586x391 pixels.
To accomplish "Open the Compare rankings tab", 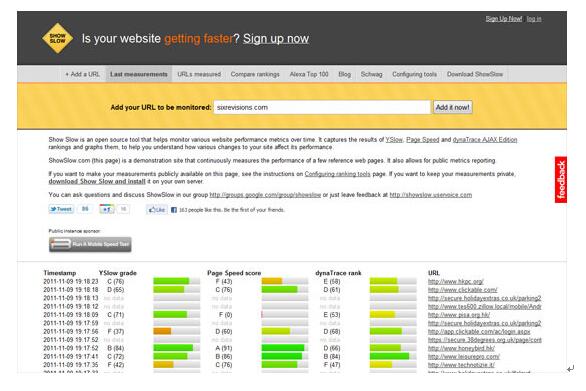I will click(255, 74).
